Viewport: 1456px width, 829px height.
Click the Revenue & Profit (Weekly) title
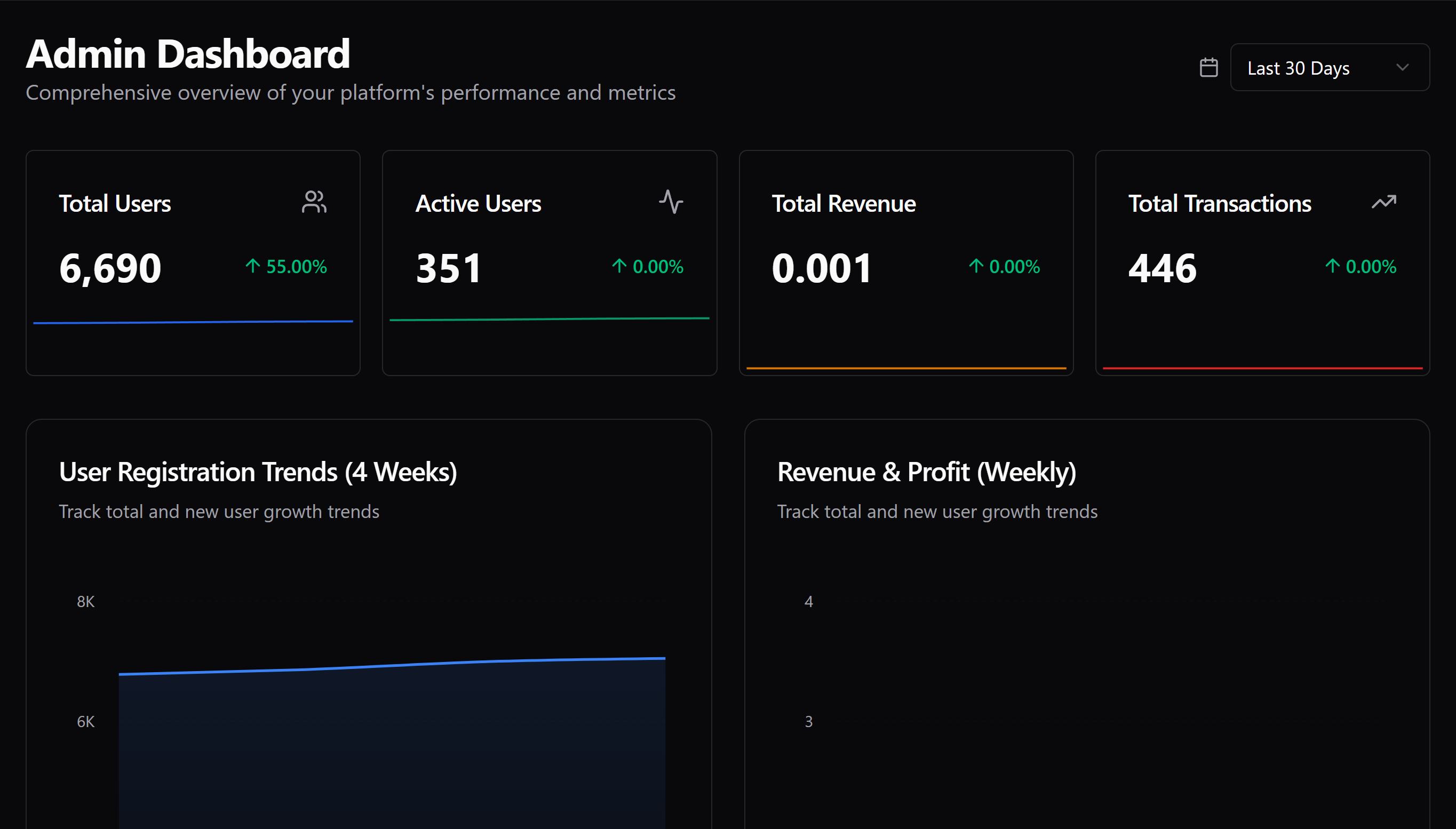926,472
